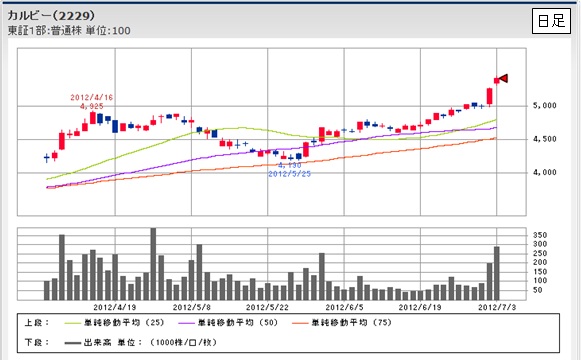Click the red current price arrow marker
The height and width of the screenshot is (360, 581).
point(504,78)
